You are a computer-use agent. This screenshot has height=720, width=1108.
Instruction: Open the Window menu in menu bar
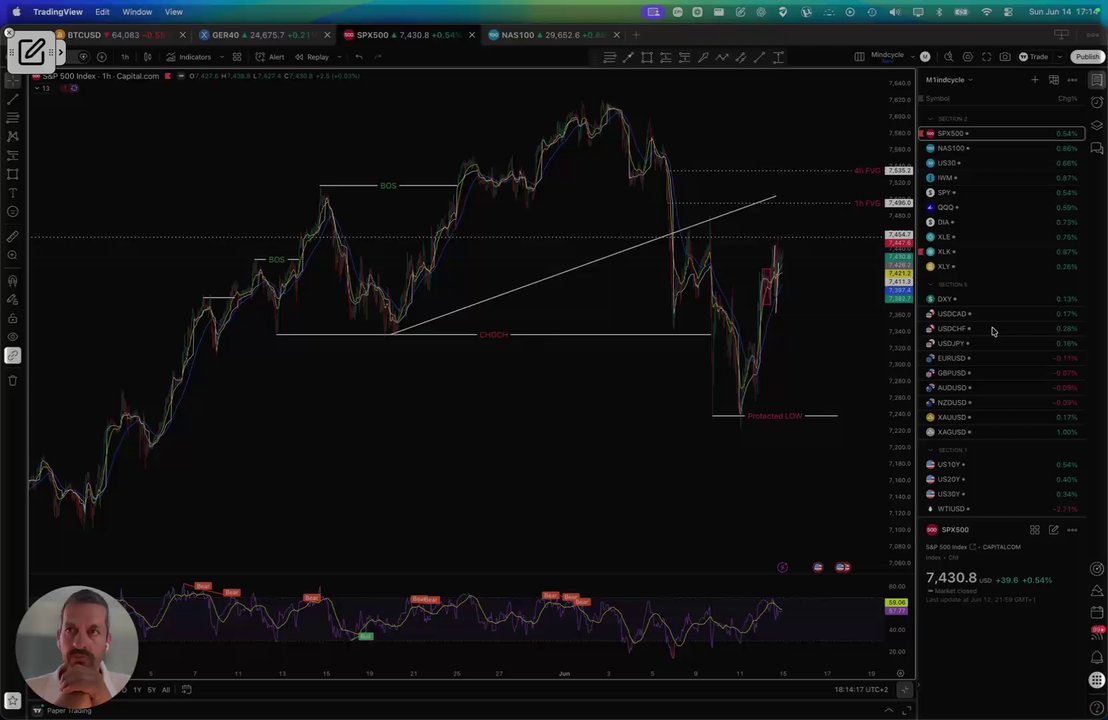point(137,12)
